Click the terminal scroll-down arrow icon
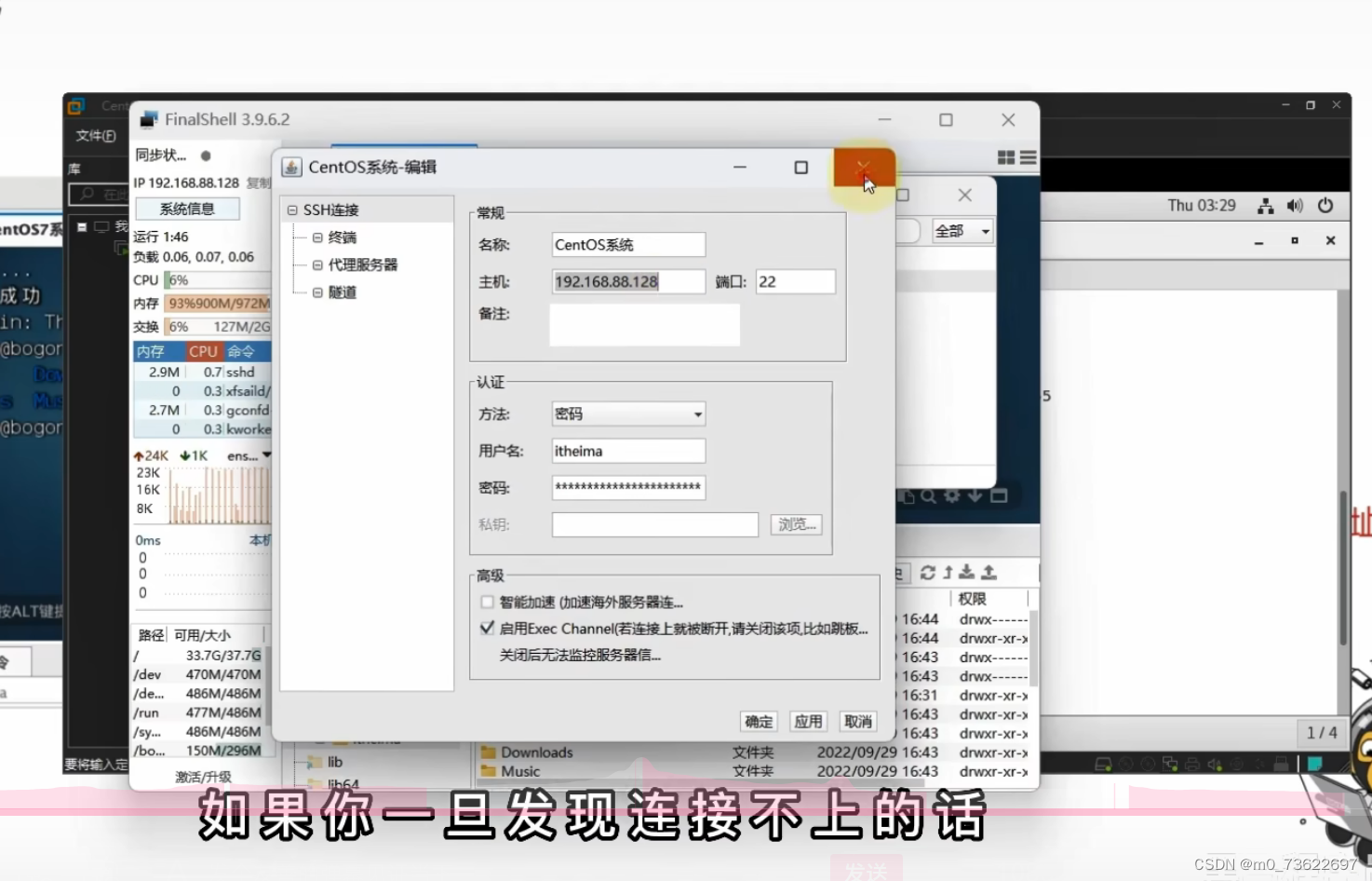1372x881 pixels. 975,496
